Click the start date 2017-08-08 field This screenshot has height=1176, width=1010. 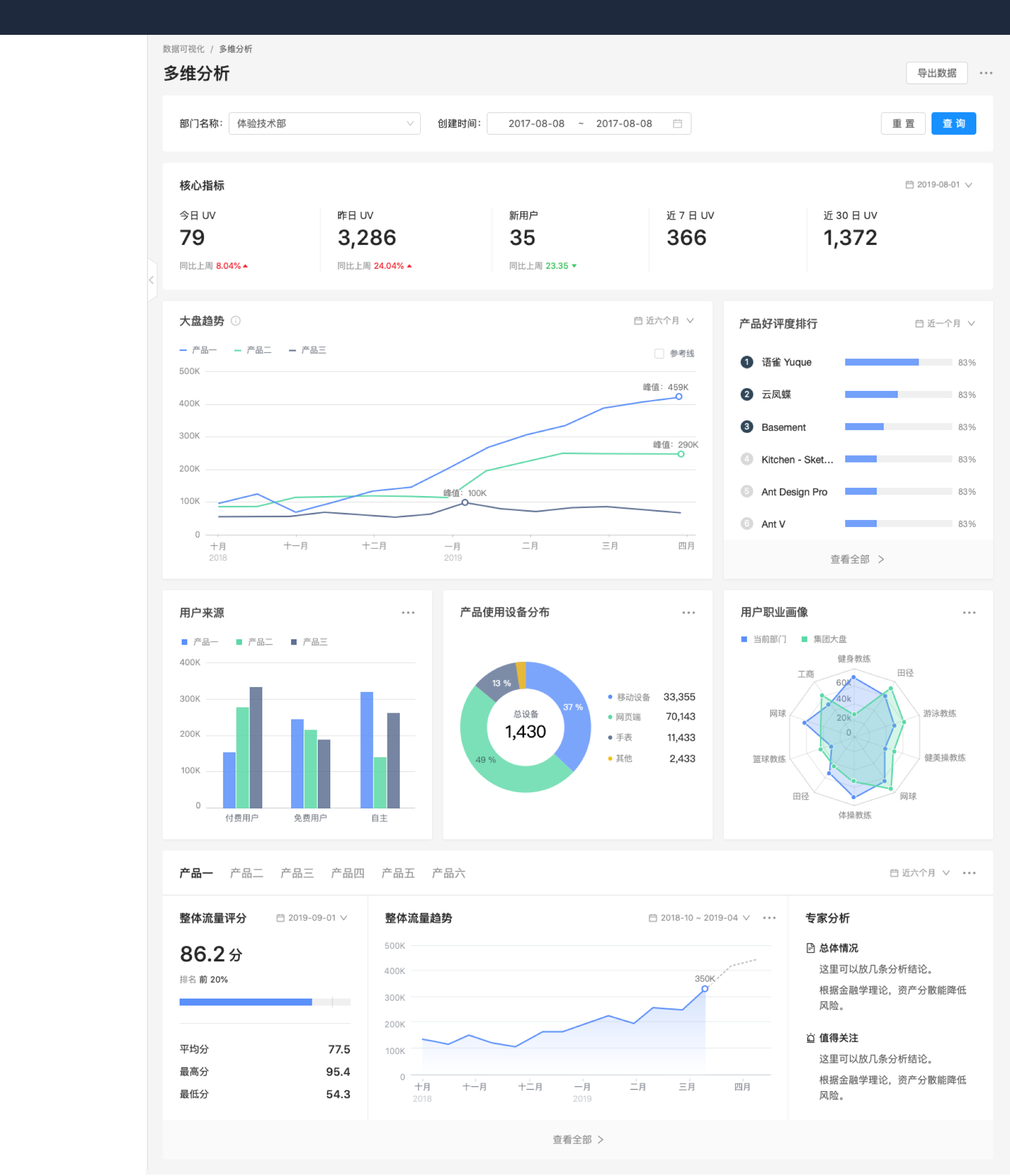[x=536, y=124]
